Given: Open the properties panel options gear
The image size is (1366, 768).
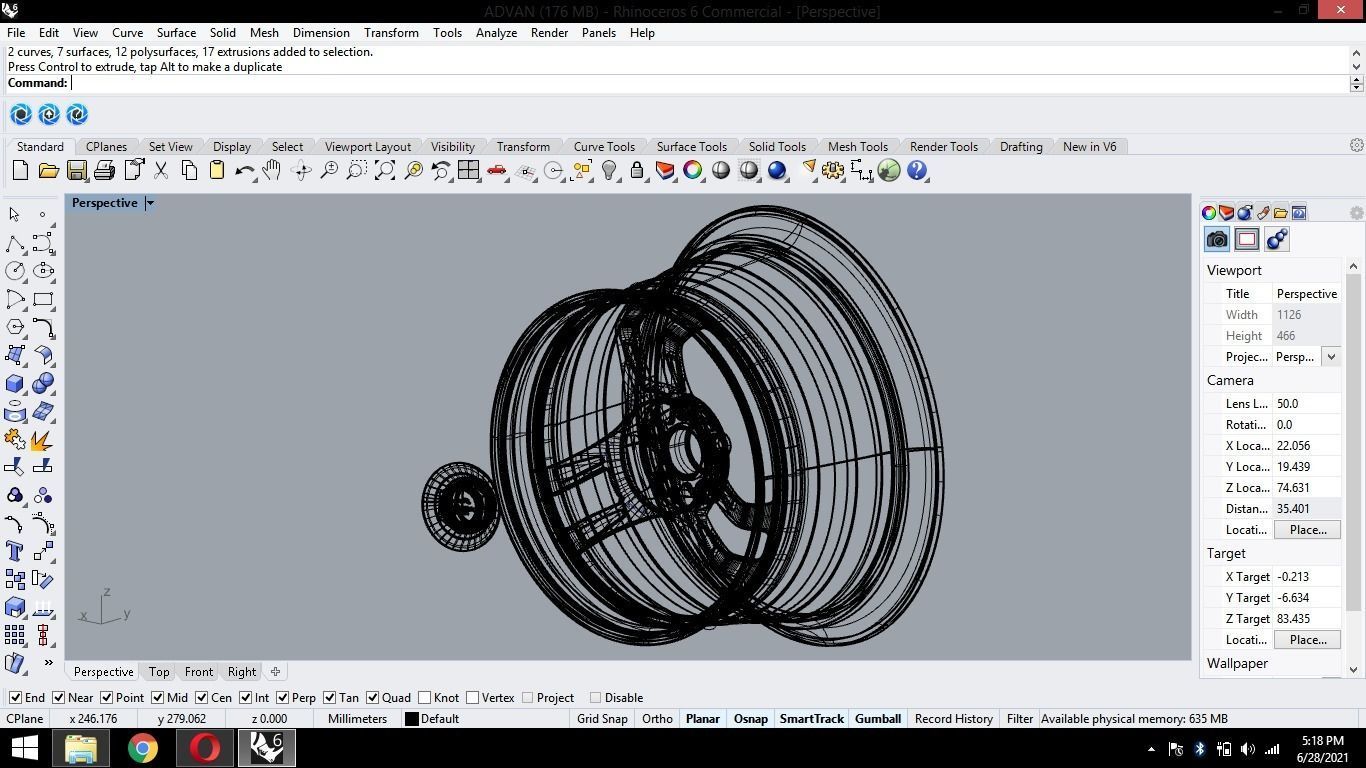Looking at the screenshot, I should click(x=1356, y=213).
